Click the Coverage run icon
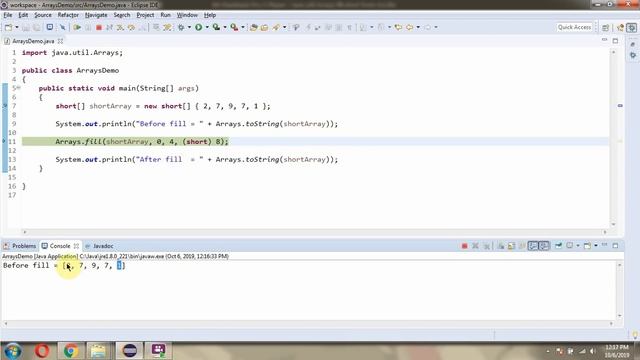 pyautogui.click(x=216, y=27)
